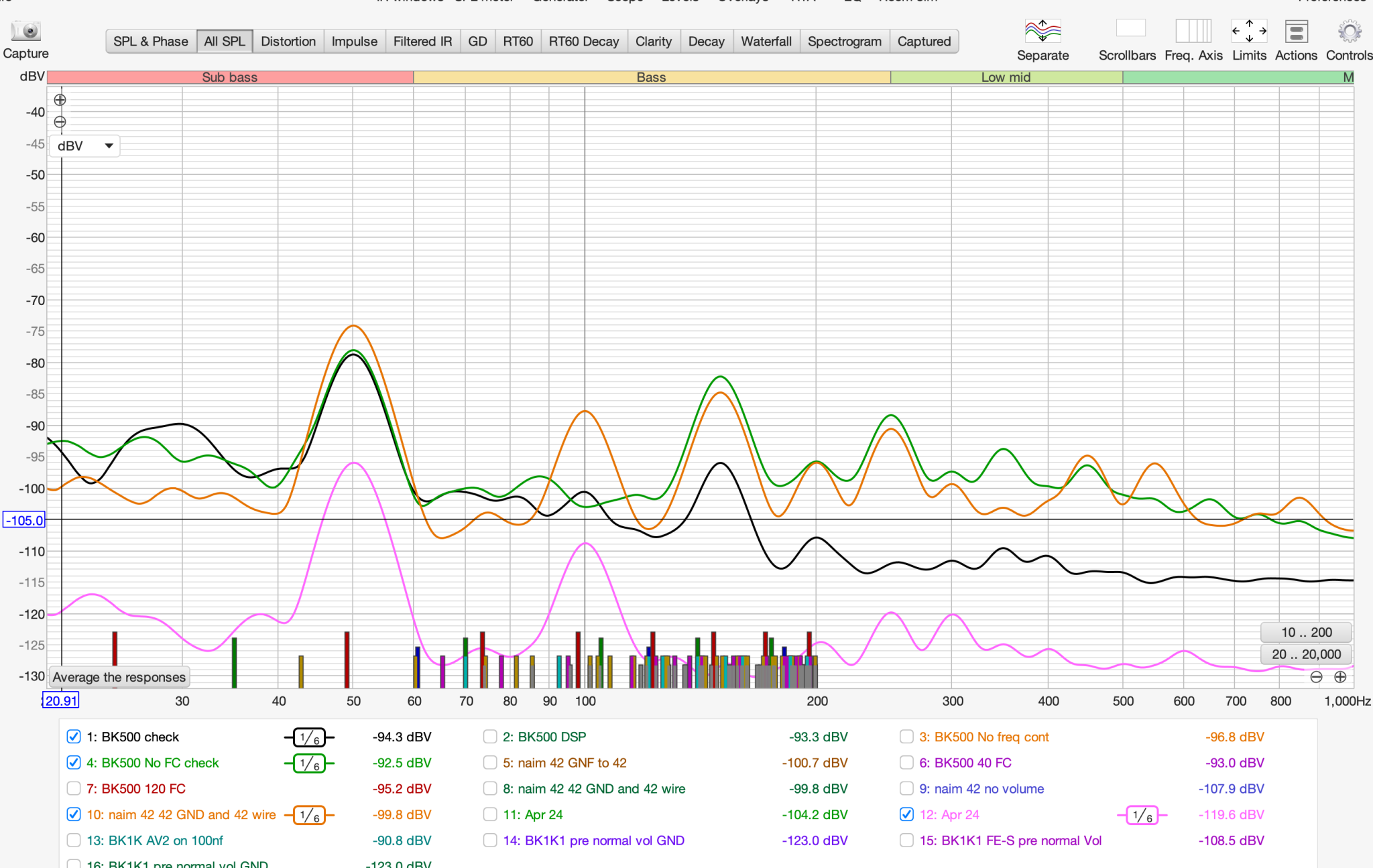This screenshot has width=1373, height=868.
Task: Open the dBV units dropdown
Action: click(x=84, y=146)
